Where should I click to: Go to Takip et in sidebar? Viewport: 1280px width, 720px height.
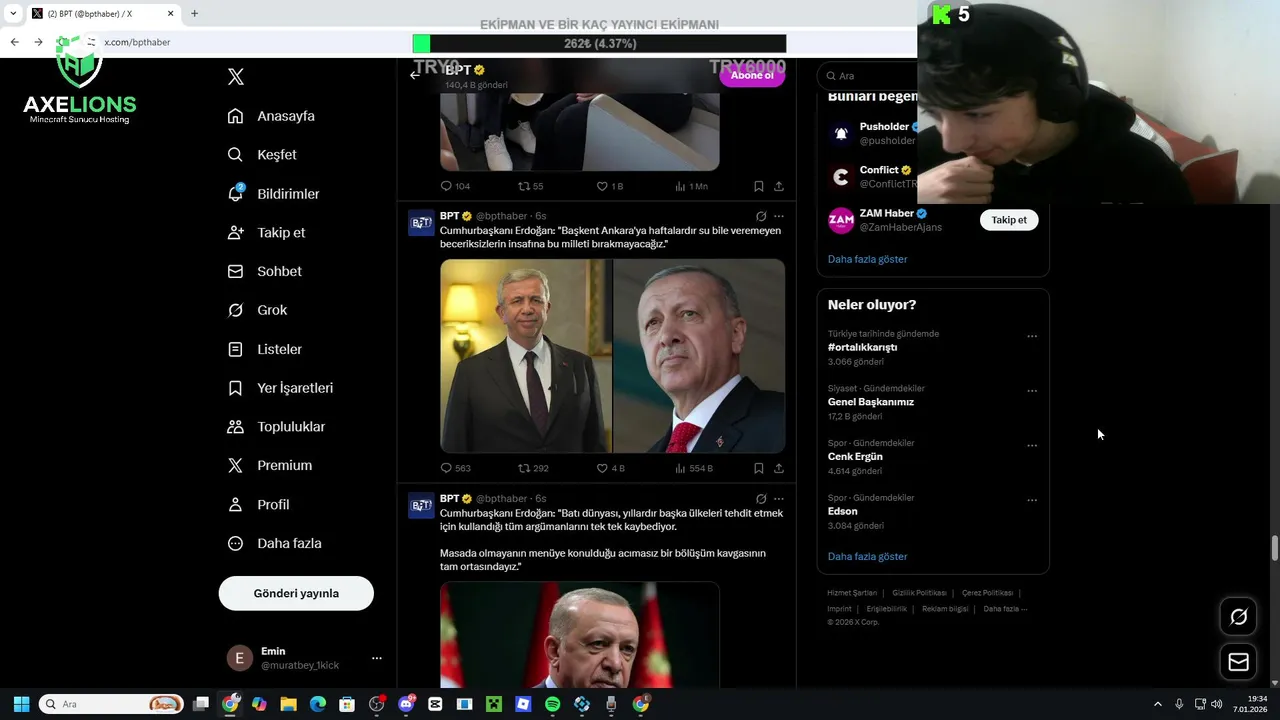[x=266, y=232]
